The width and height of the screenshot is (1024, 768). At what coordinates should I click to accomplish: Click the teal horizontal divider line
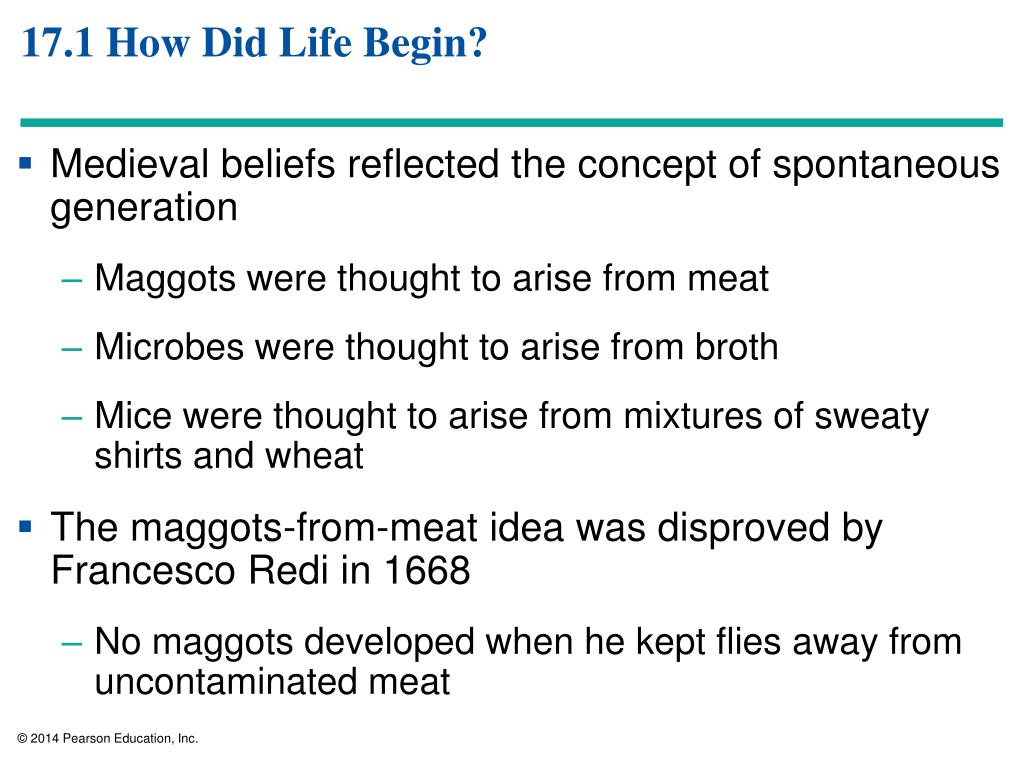point(511,122)
